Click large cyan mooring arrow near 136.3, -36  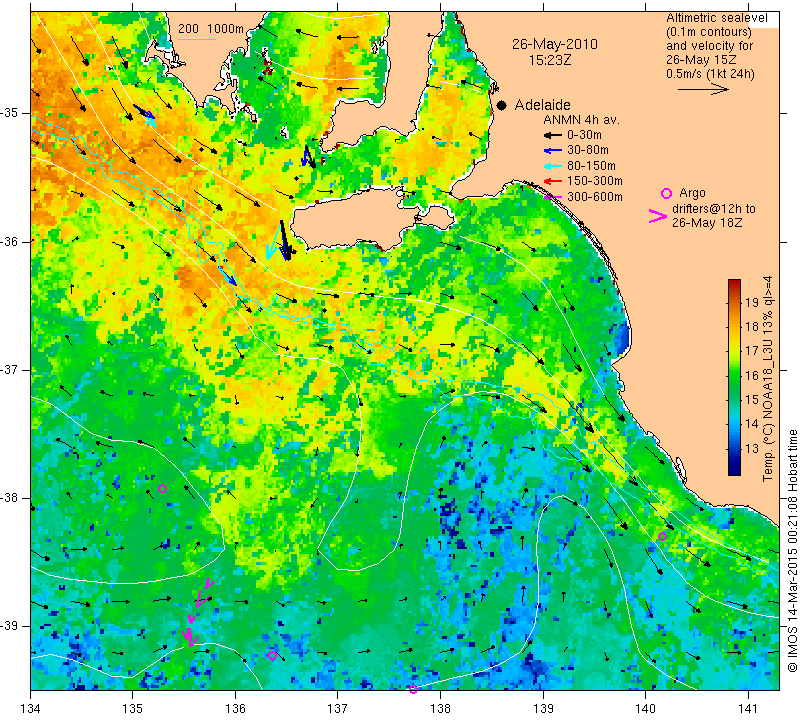click(273, 244)
